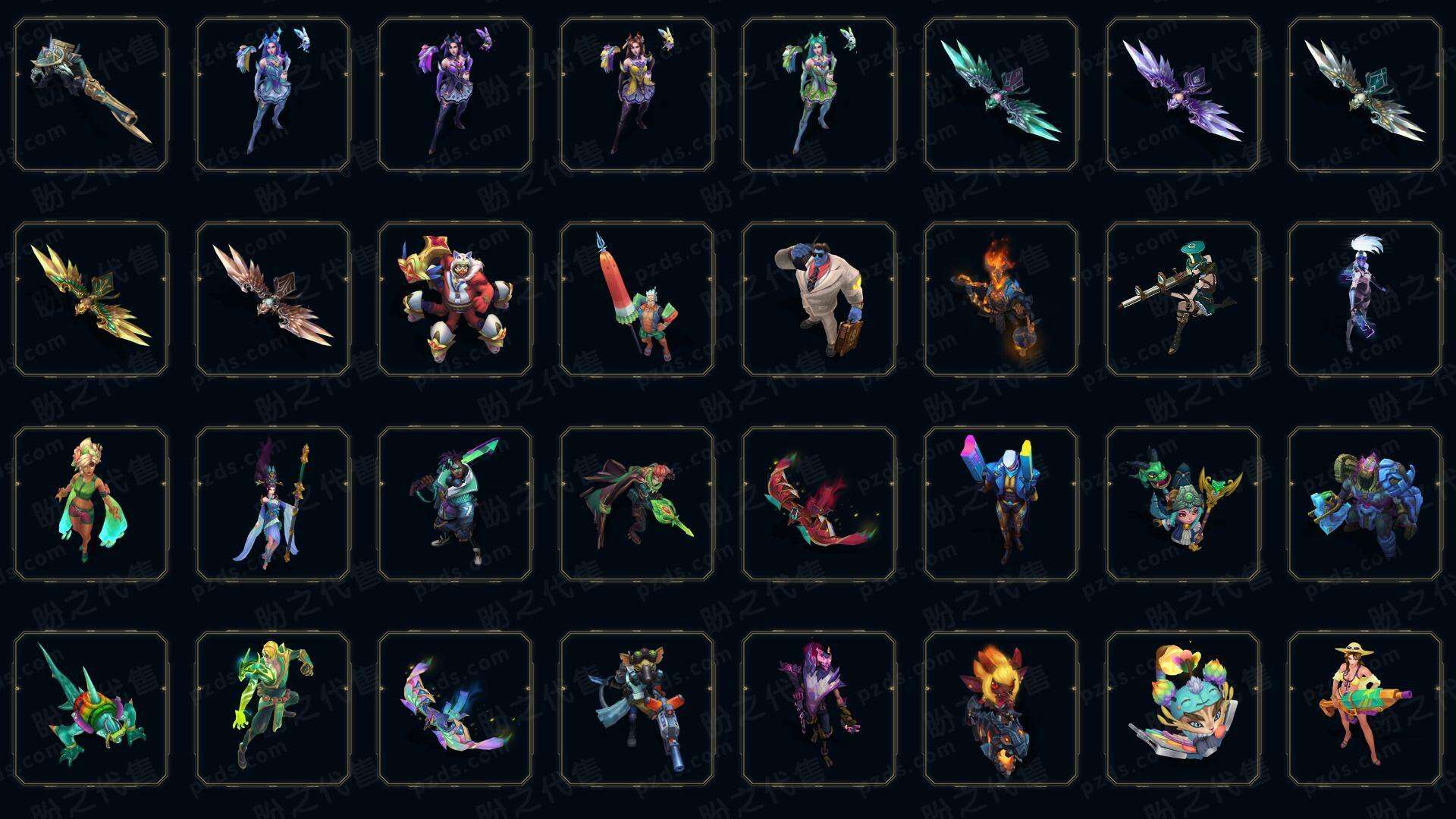The height and width of the screenshot is (819, 1456).
Task: Select the teal spiked lizard creature
Action: 91,708
